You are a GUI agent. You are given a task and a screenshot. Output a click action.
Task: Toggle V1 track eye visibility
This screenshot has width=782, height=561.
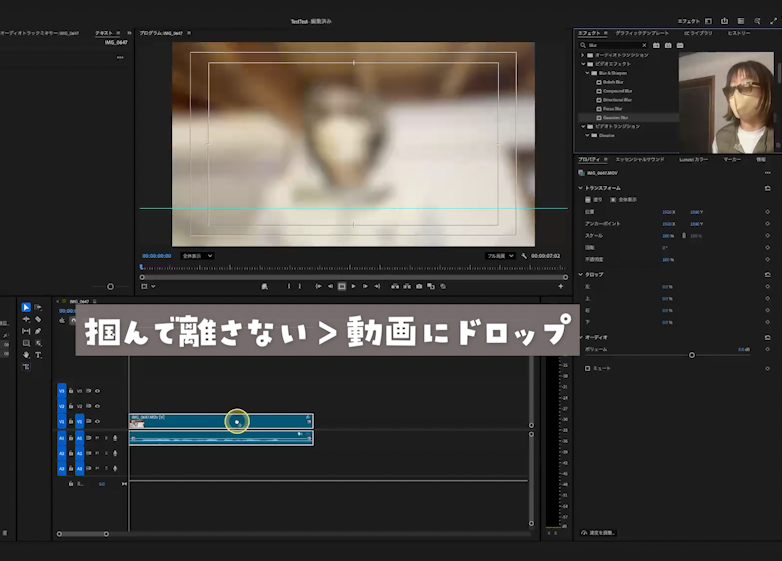point(98,421)
